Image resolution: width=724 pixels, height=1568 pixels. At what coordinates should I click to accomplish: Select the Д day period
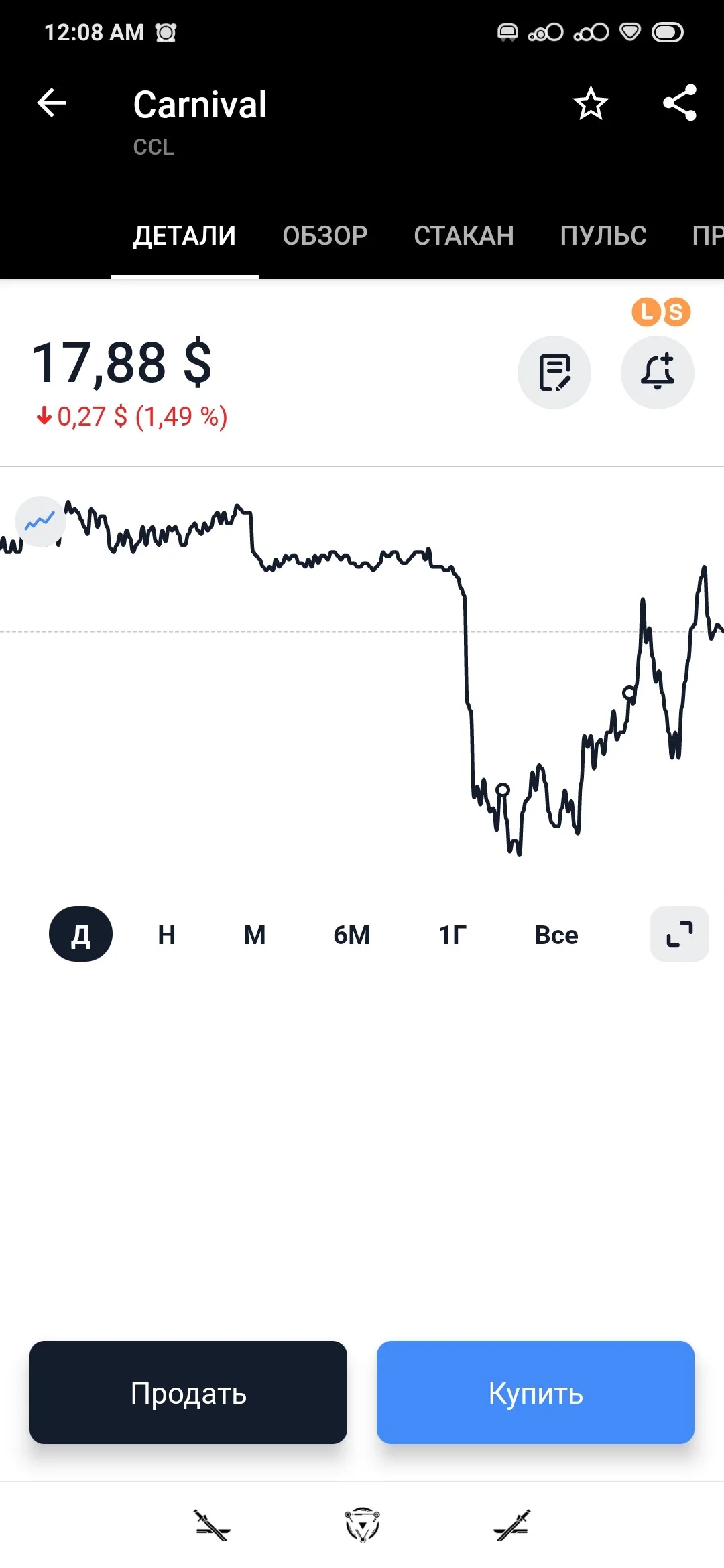(x=80, y=934)
